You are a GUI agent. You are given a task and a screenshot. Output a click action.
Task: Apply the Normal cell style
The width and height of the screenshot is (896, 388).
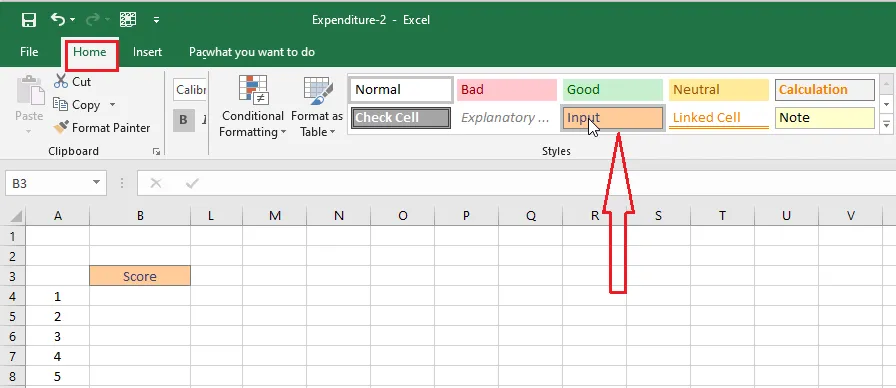pyautogui.click(x=401, y=90)
